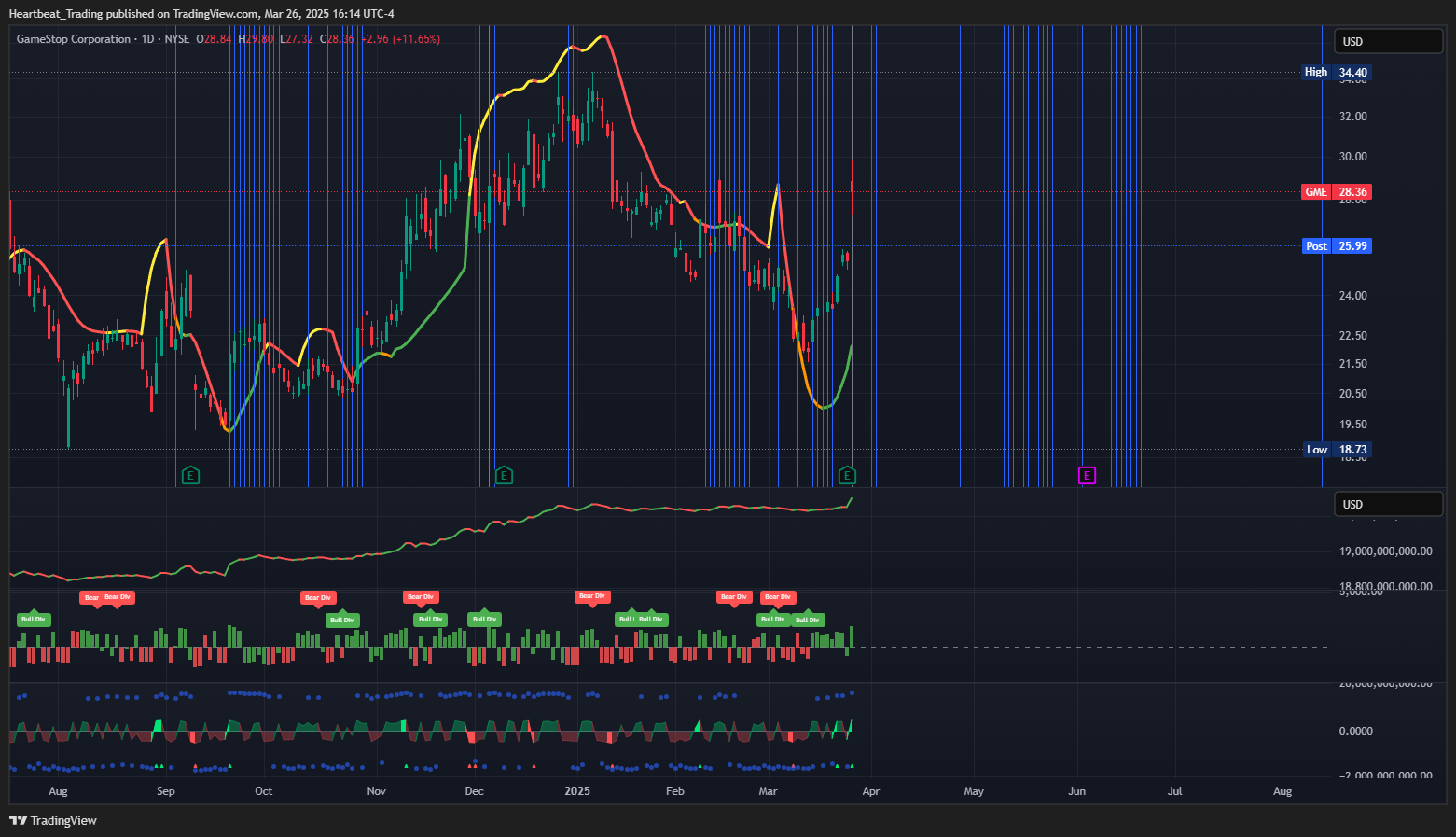The width and height of the screenshot is (1456, 837).
Task: Click the 2025 label on the time axis
Action: 577,791
